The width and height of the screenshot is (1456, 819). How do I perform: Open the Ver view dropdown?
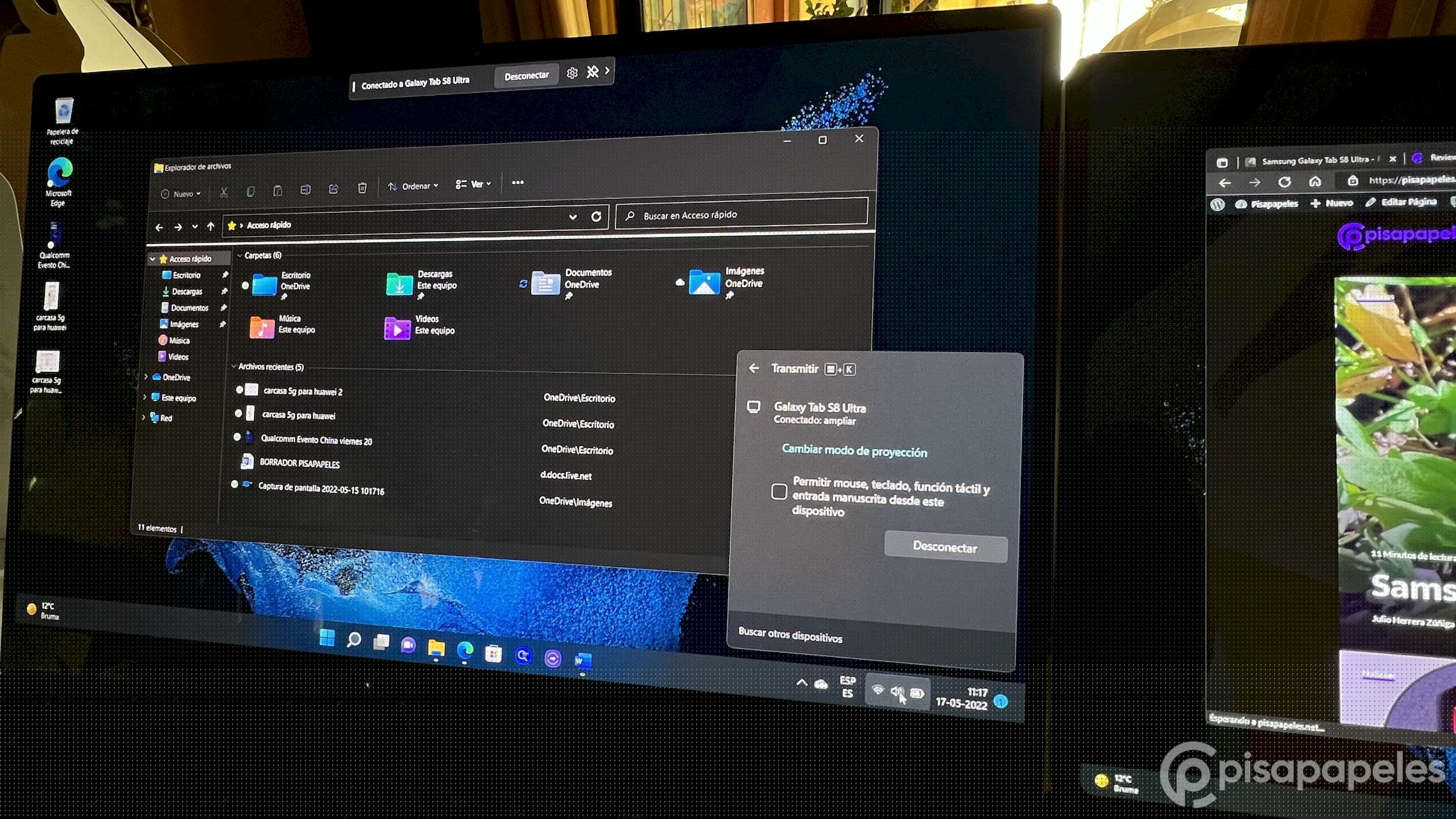(x=473, y=184)
